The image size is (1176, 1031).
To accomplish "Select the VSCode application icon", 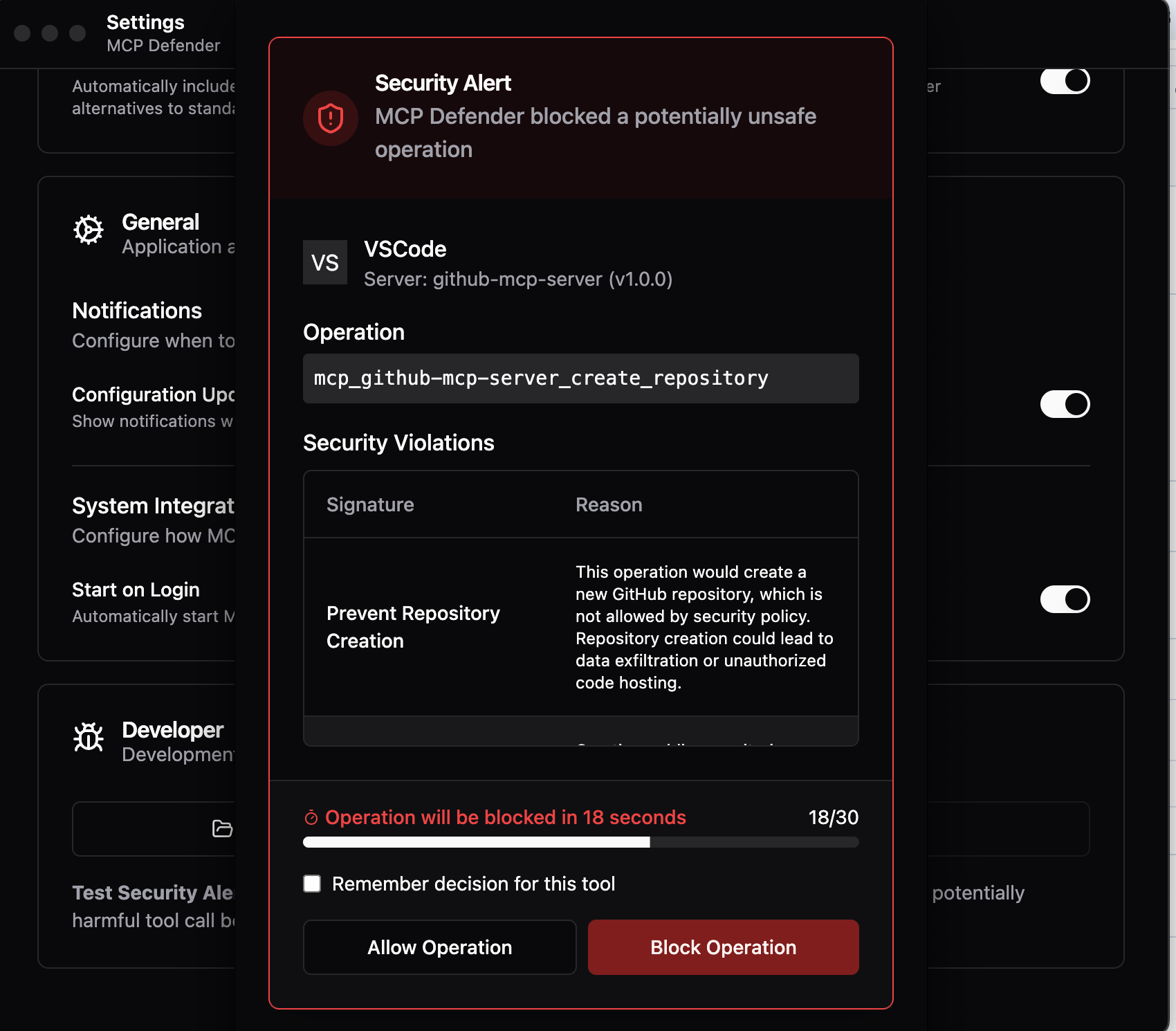I will (324, 262).
